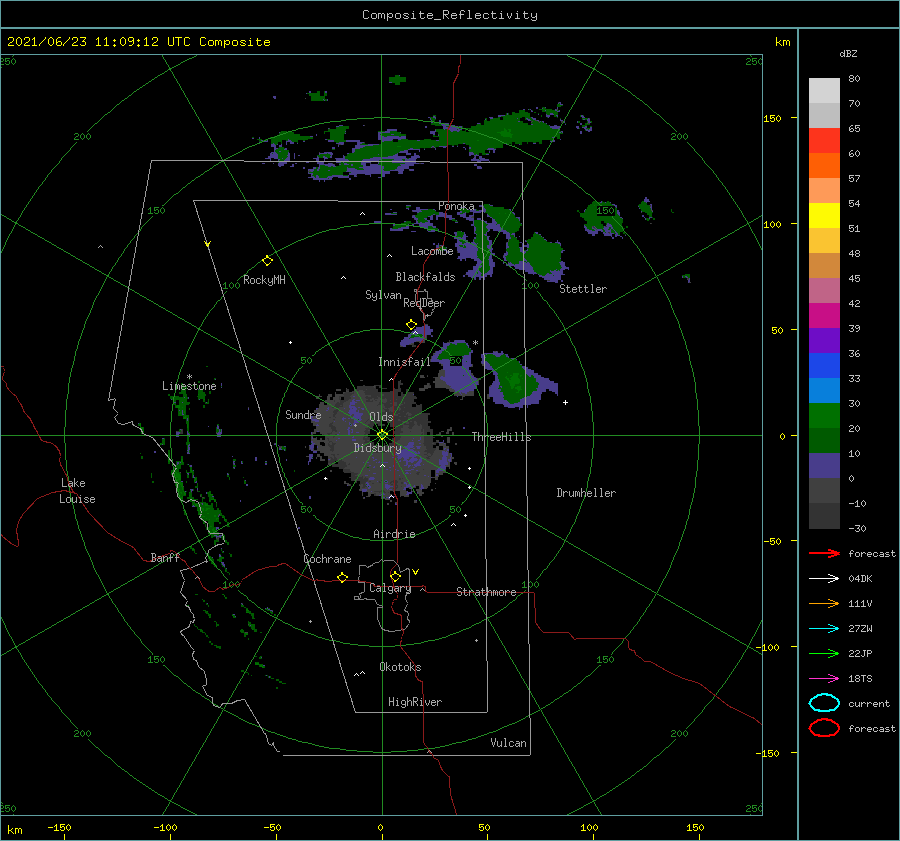Click the Composite_Reflectivity title

(450, 15)
